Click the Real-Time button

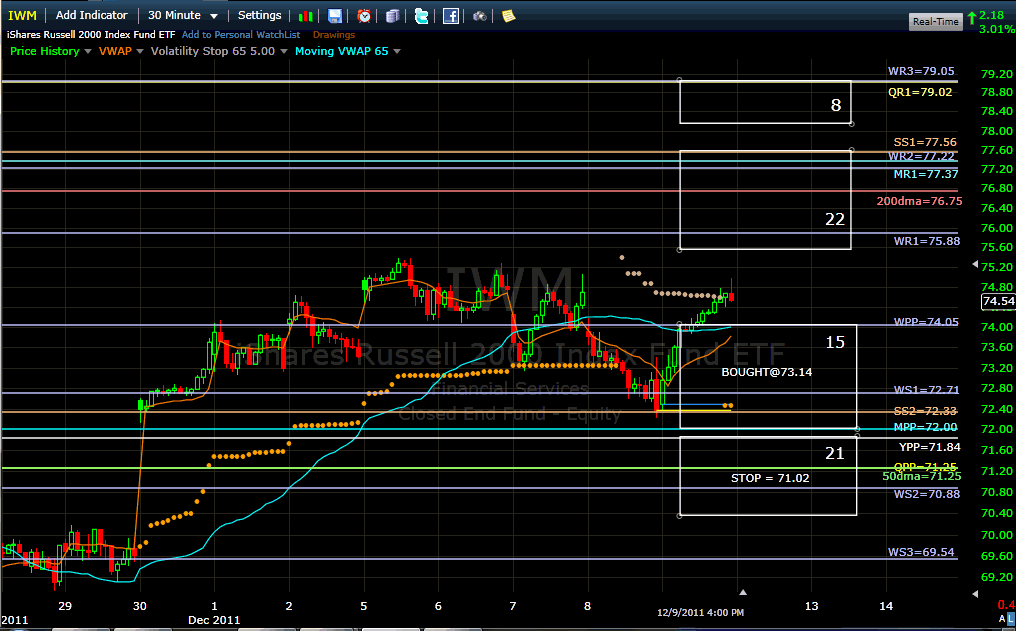[x=935, y=21]
